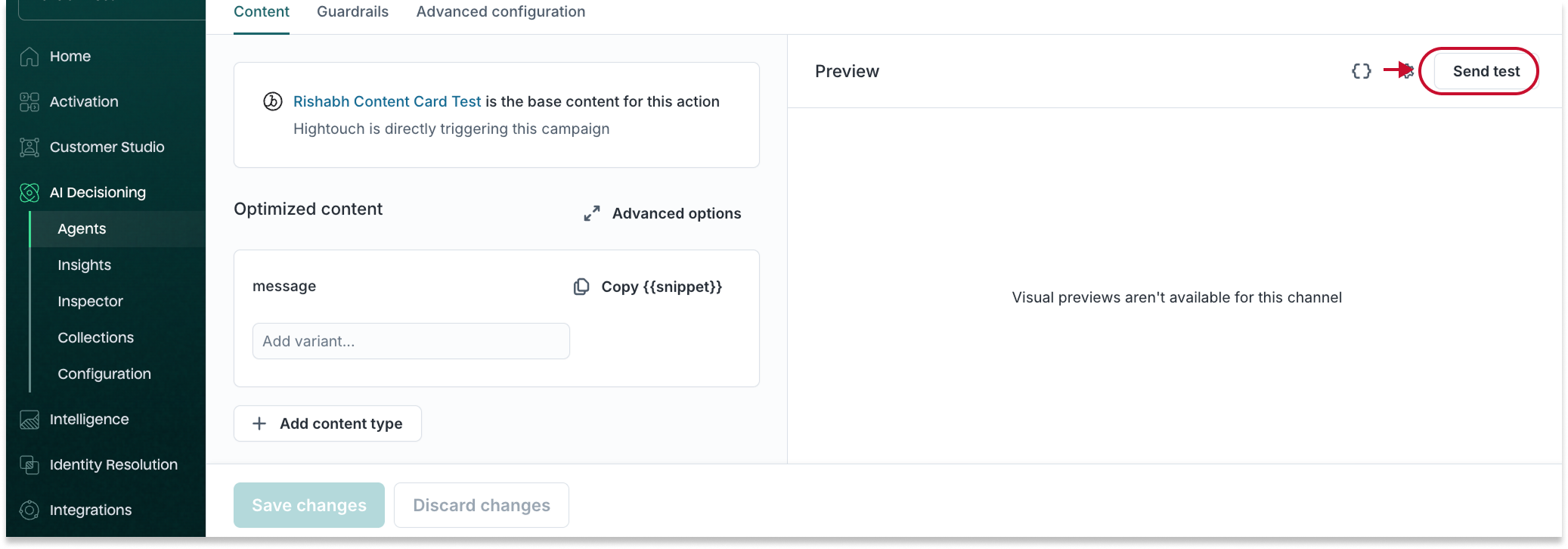Open the Rishabh Content Card Test link
The image size is (1568, 549).
coord(387,101)
